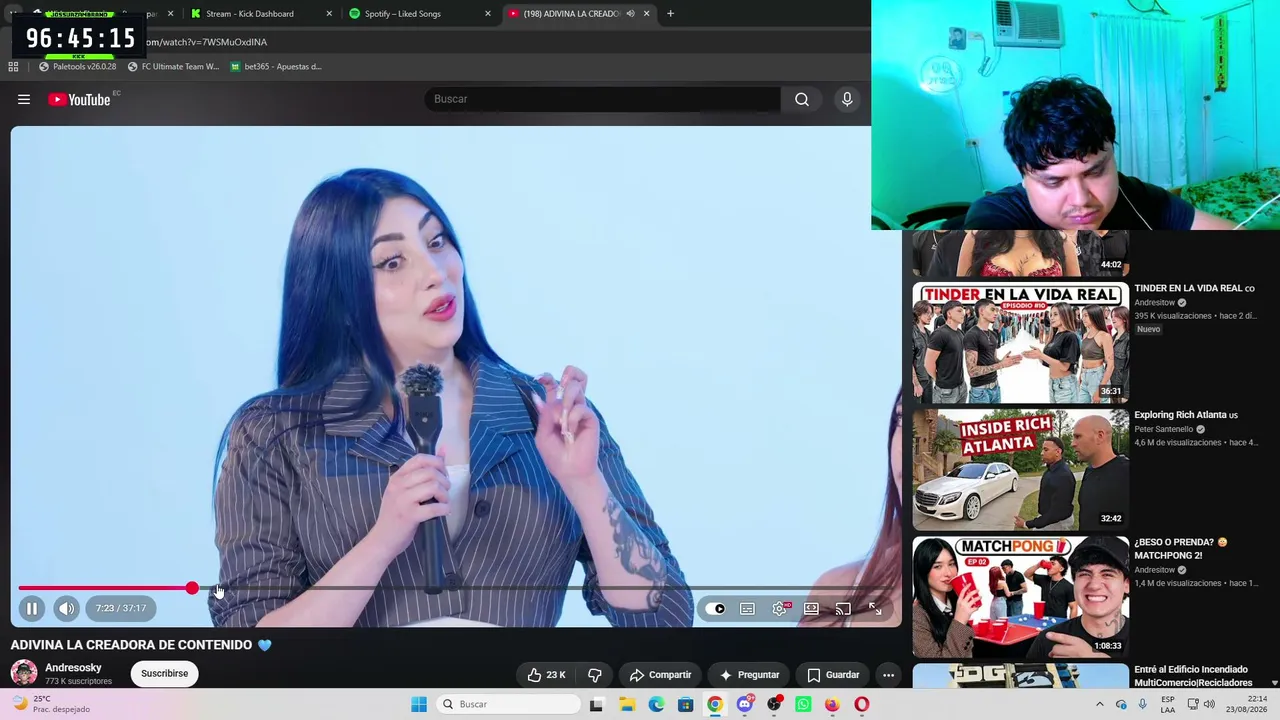1280x720 pixels.
Task: Open the Andresosky channel name link
Action: [x=73, y=668]
